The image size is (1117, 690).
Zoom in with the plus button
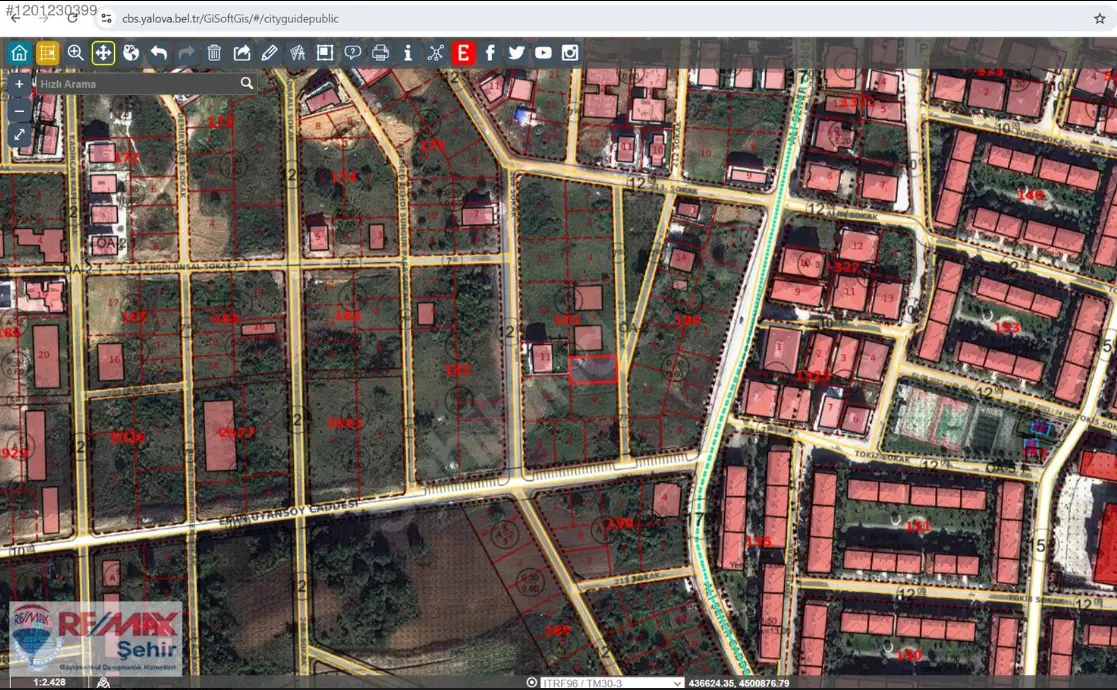19,84
